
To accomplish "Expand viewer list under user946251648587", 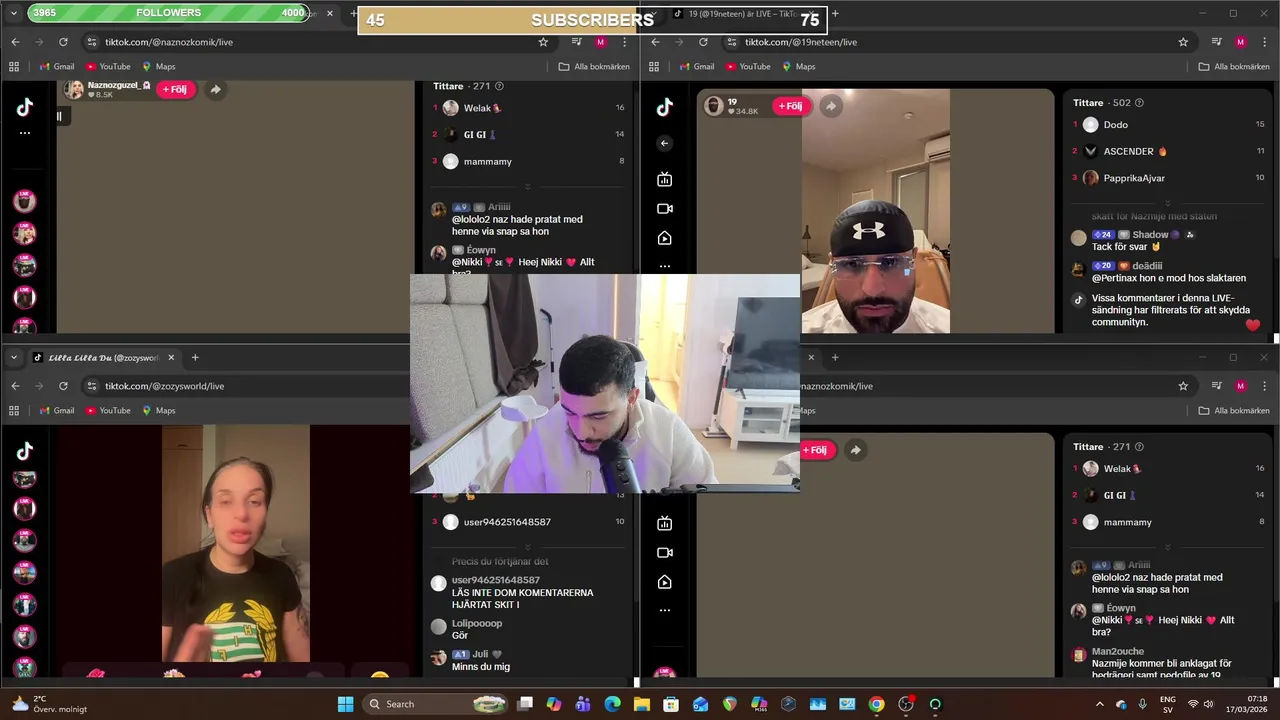I will coord(528,547).
